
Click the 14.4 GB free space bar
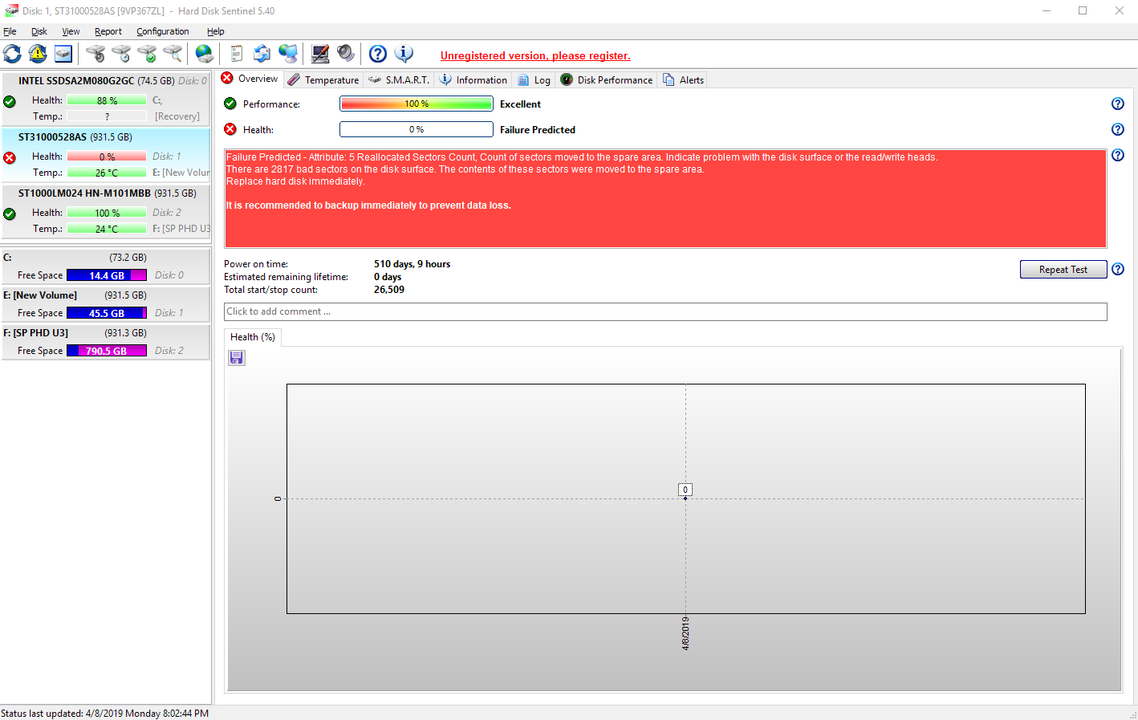pyautogui.click(x=107, y=275)
